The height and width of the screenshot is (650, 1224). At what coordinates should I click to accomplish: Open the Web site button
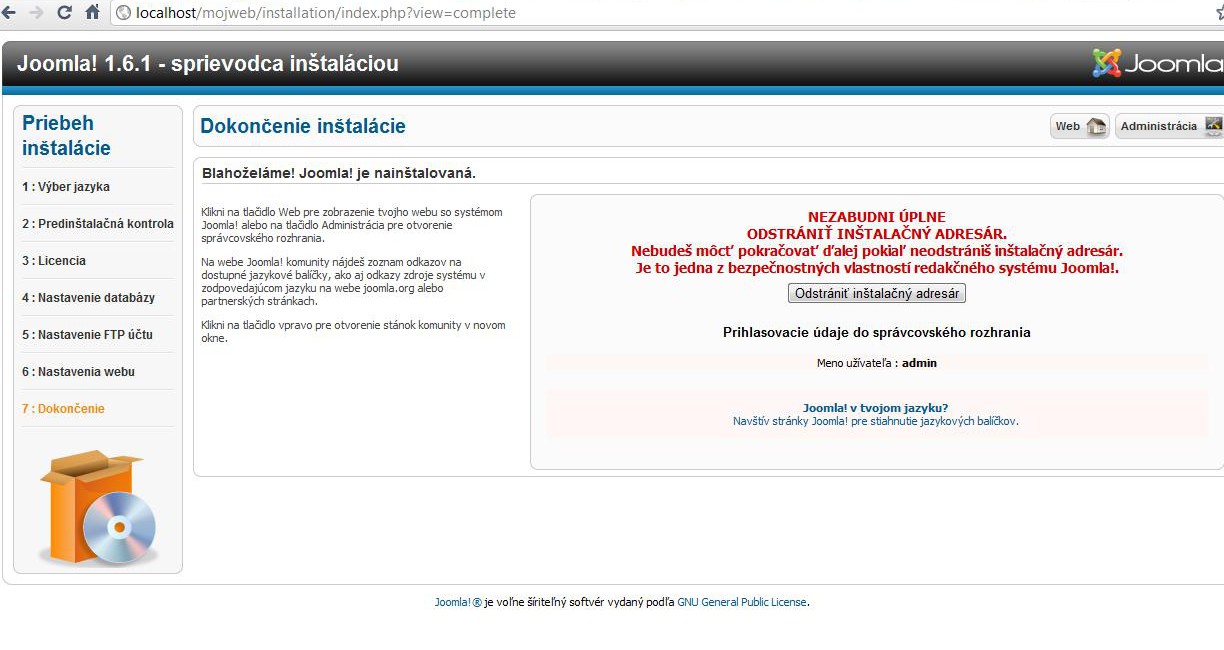[x=1079, y=126]
